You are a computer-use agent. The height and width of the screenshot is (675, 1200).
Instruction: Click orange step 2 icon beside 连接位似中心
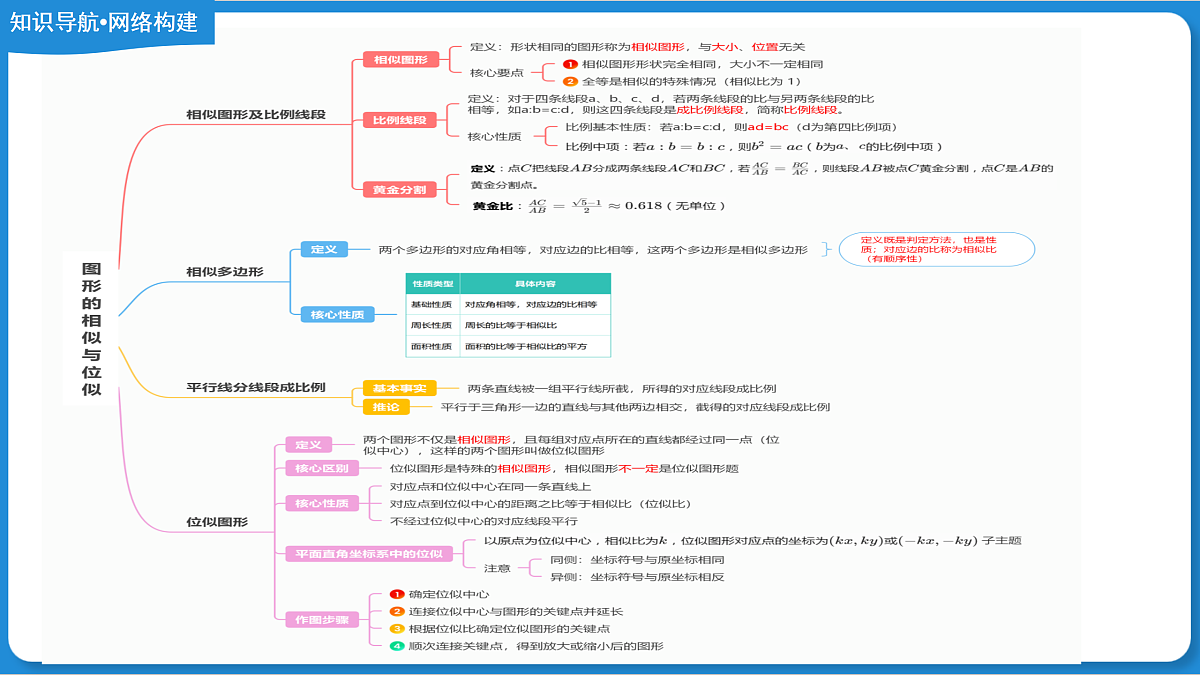click(x=397, y=611)
